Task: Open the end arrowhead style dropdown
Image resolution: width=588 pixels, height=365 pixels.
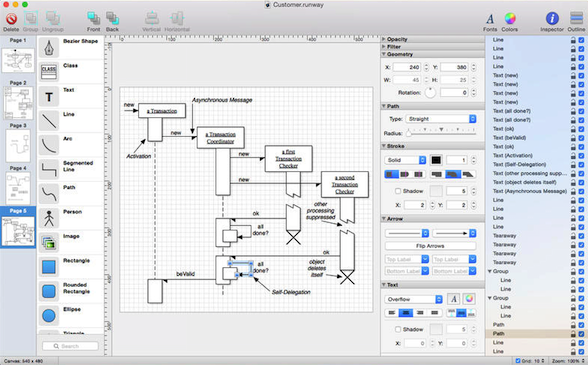Action: (x=454, y=233)
